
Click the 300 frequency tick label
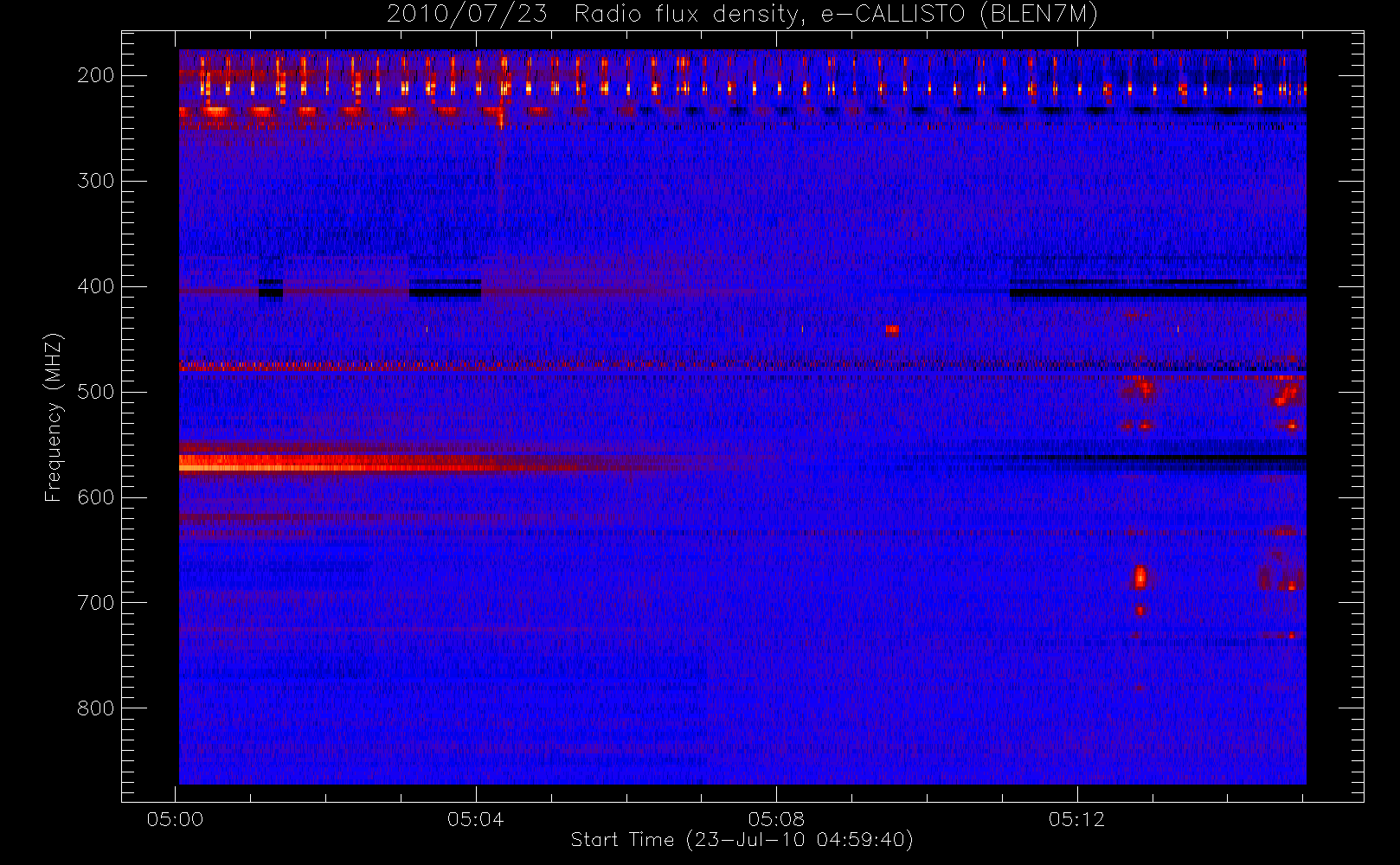pyautogui.click(x=96, y=181)
